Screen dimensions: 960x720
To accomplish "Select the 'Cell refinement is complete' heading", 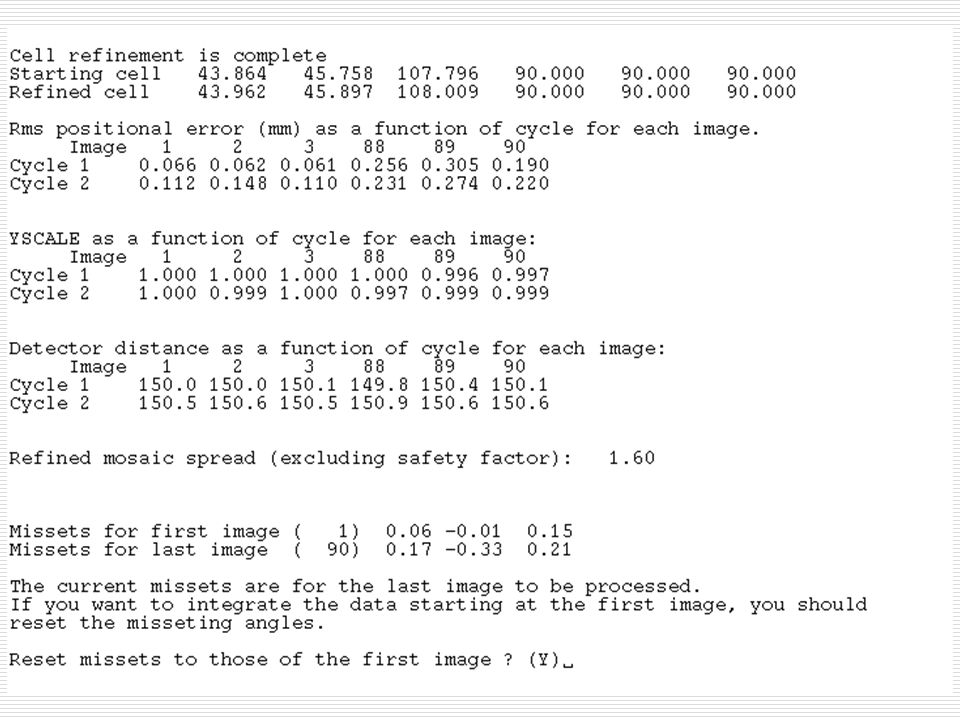I will pyautogui.click(x=168, y=56).
